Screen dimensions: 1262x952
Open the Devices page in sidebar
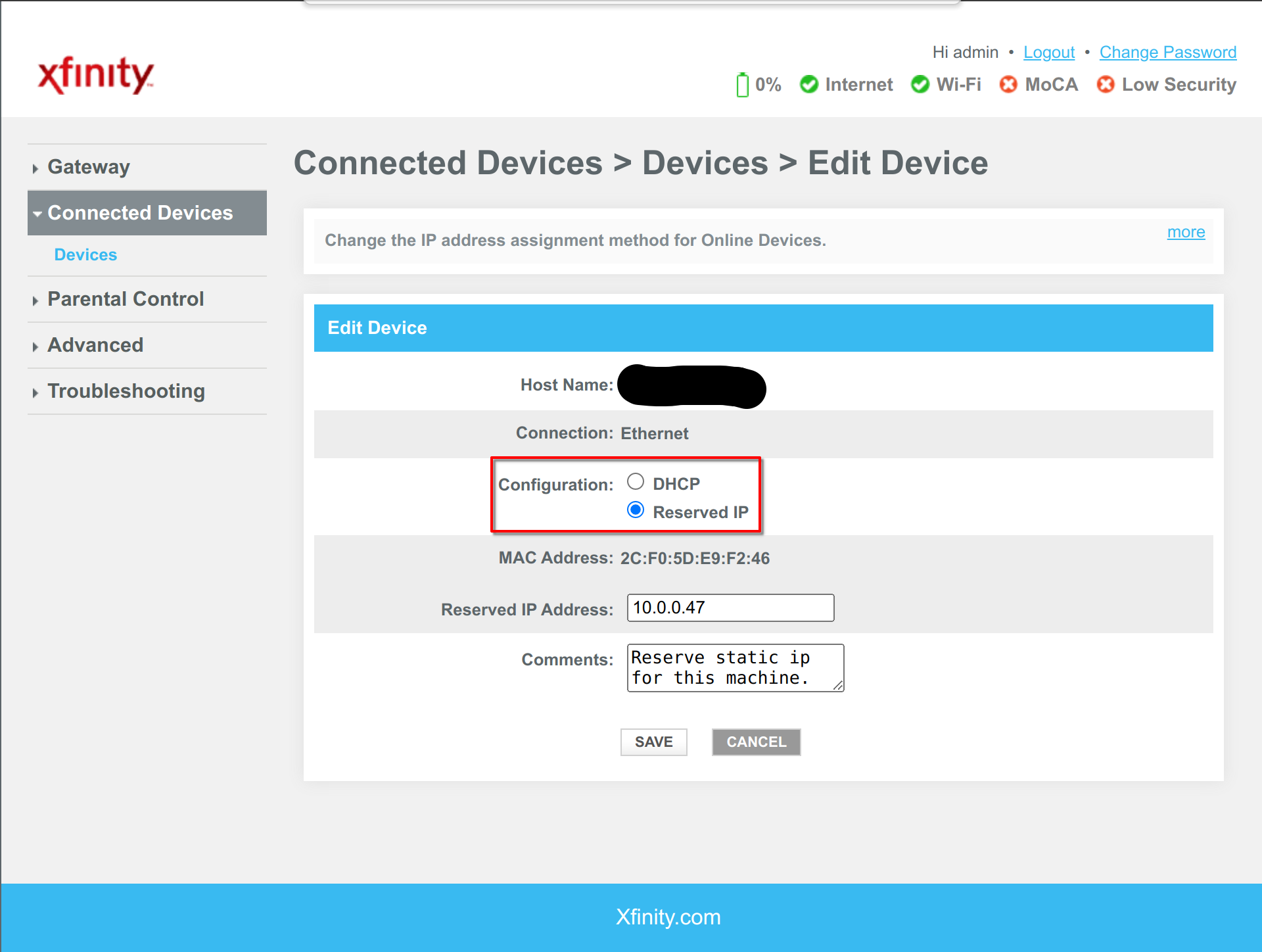[x=85, y=254]
